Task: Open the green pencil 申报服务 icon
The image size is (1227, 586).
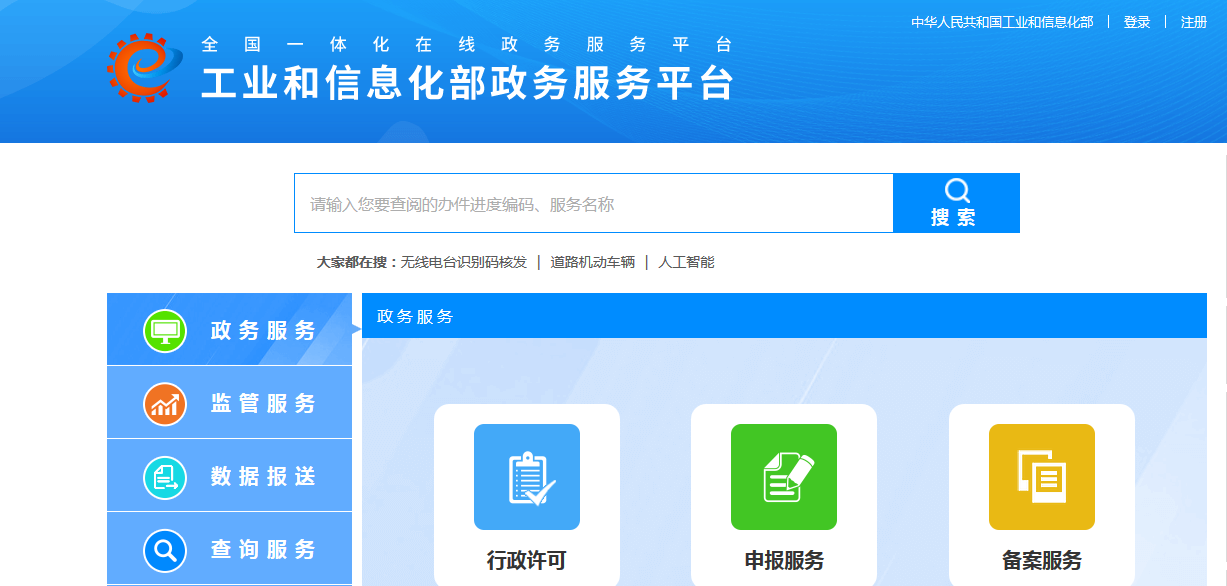Action: coord(784,477)
